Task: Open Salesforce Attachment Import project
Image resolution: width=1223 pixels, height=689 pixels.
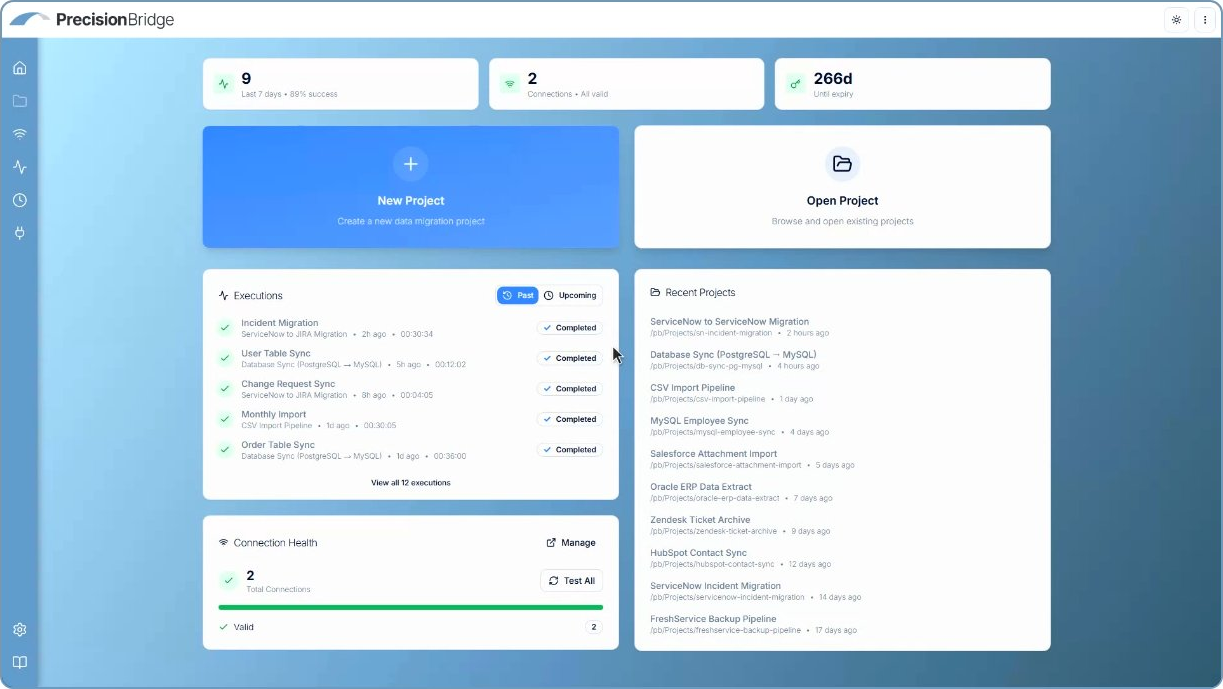Action: [x=842, y=459]
